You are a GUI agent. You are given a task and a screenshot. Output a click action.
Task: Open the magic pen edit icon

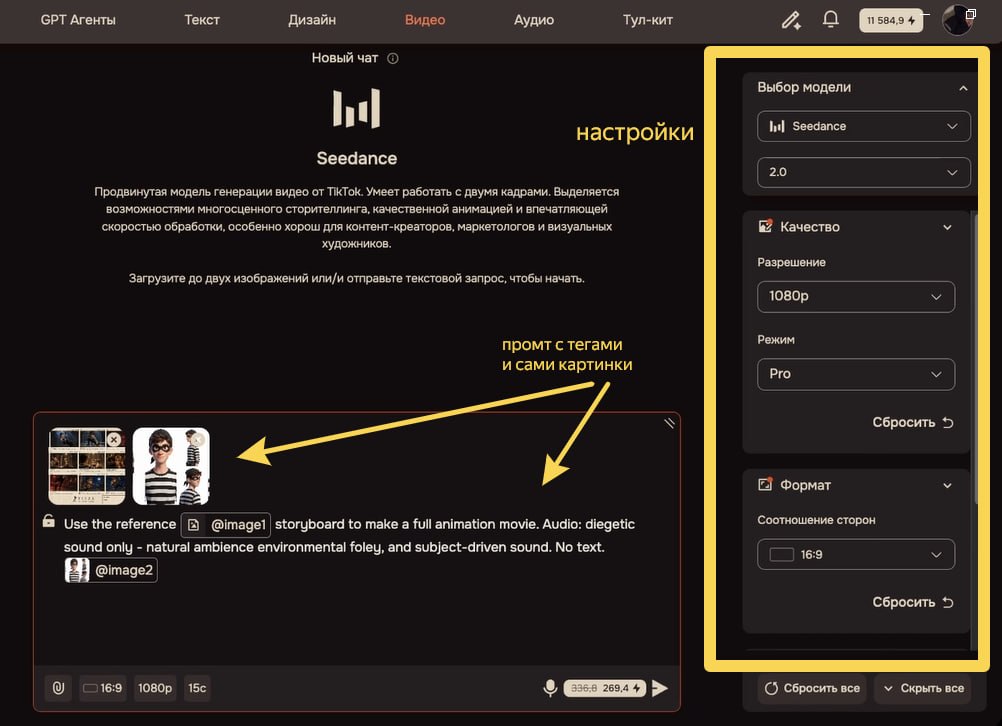pyautogui.click(x=791, y=20)
